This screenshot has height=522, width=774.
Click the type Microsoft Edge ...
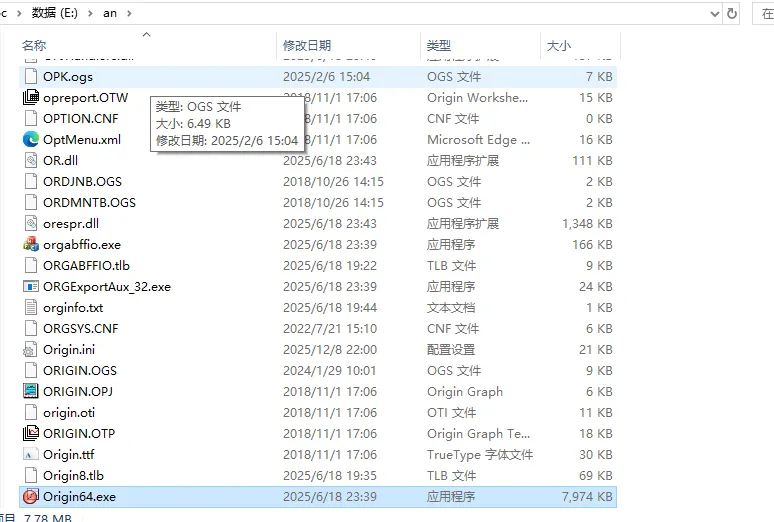(478, 140)
